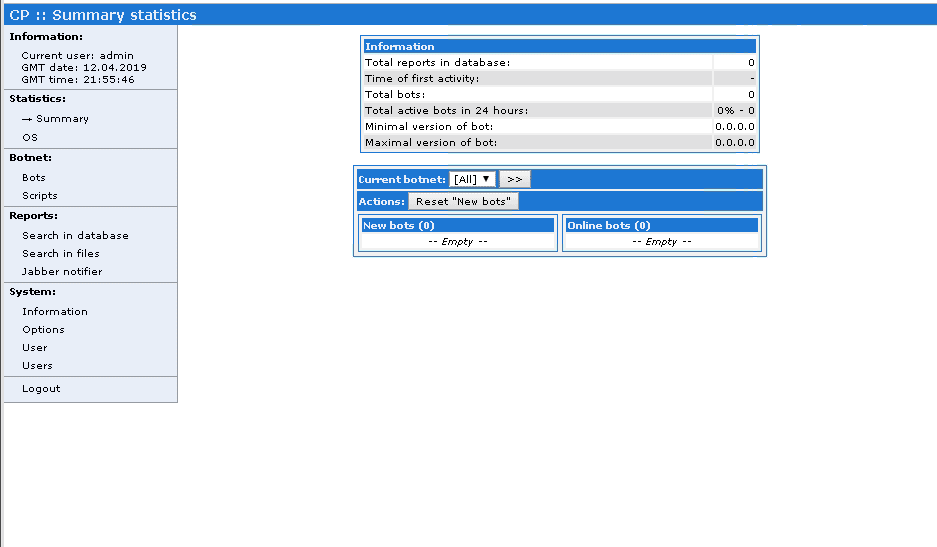This screenshot has height=547, width=937.
Task: Open the Summary statistics page
Action: (62, 119)
